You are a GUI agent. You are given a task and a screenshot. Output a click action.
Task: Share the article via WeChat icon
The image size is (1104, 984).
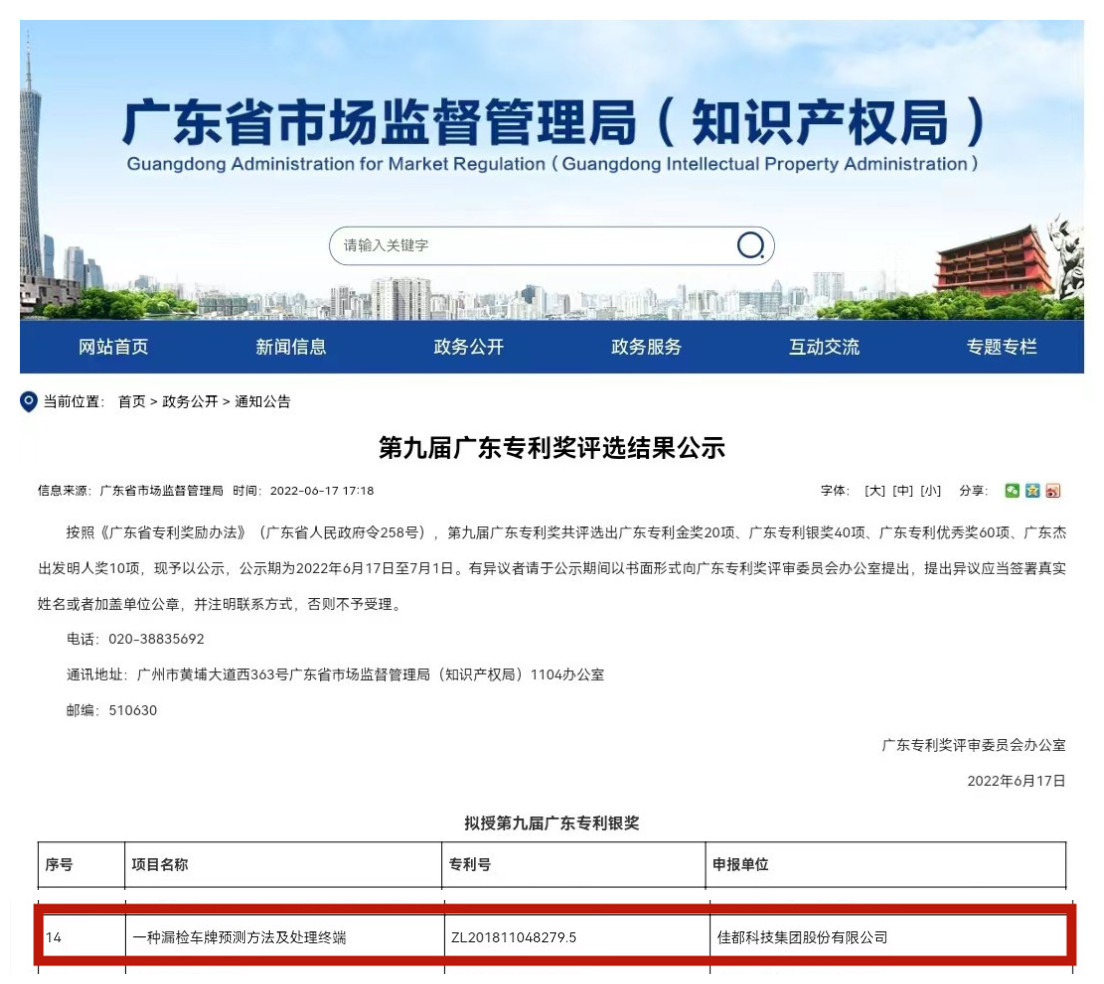[x=1012, y=489]
